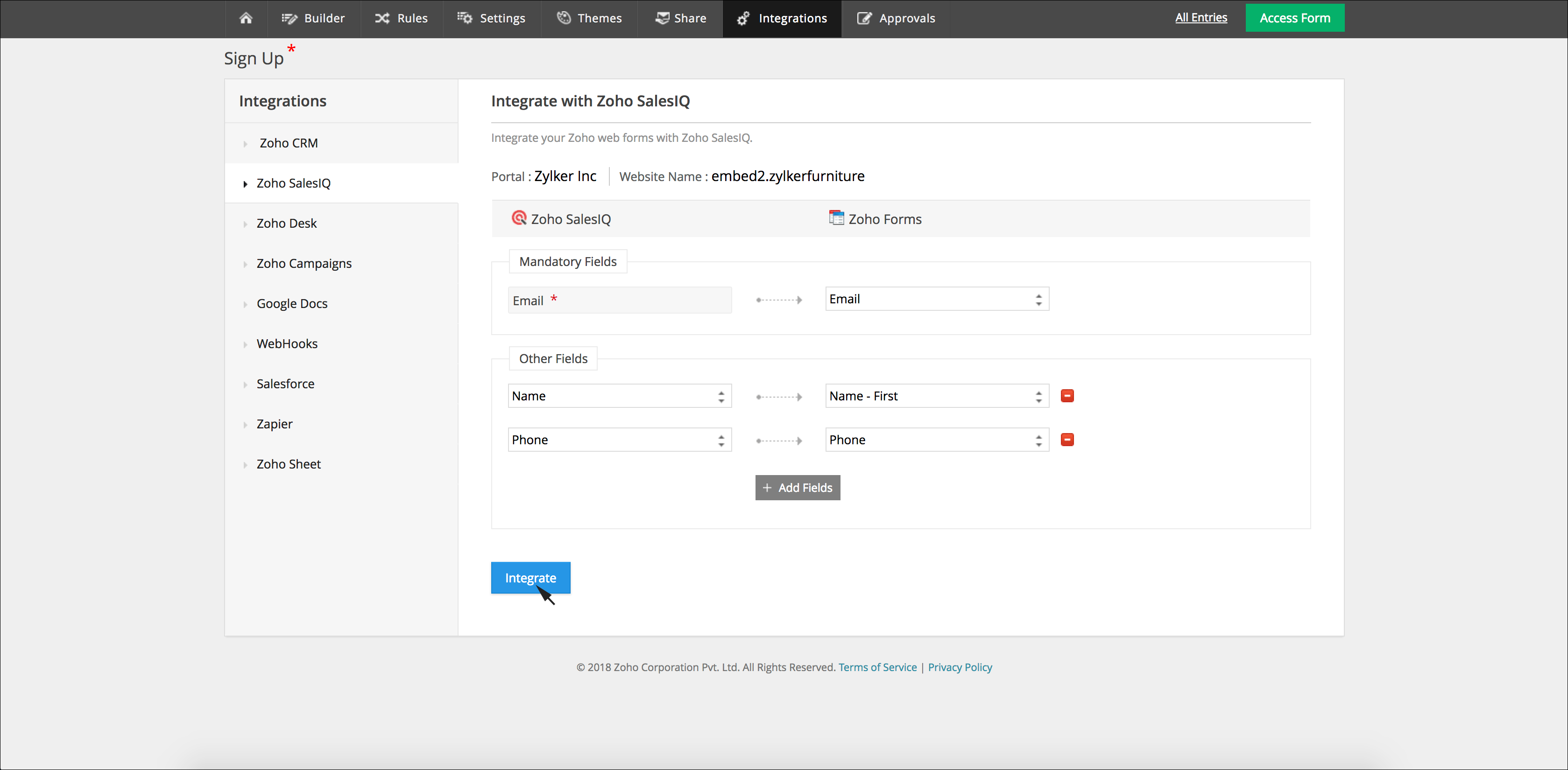Remove the Phone field mapping
This screenshot has height=770, width=1568.
[1067, 440]
